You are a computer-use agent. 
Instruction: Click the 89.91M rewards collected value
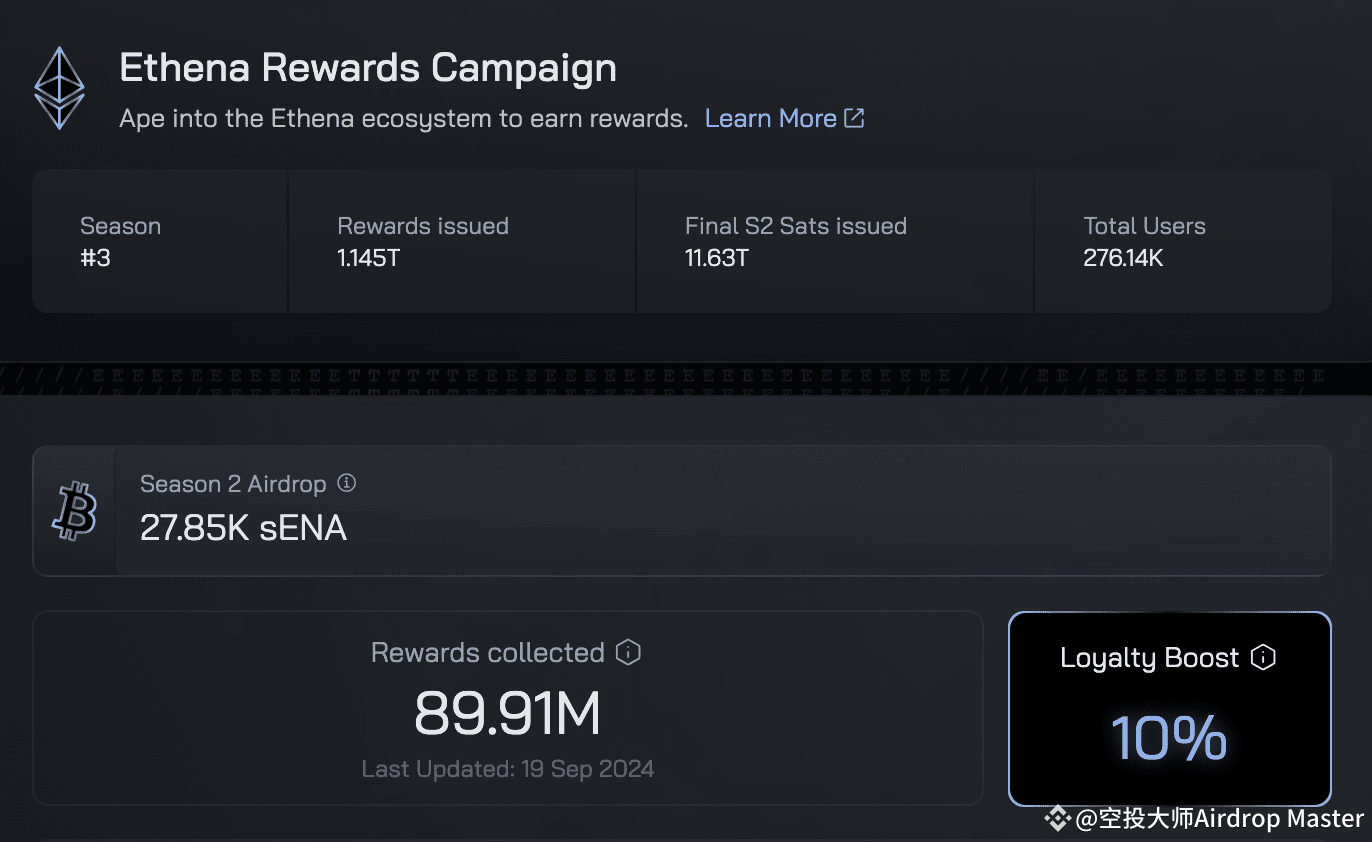(x=508, y=714)
